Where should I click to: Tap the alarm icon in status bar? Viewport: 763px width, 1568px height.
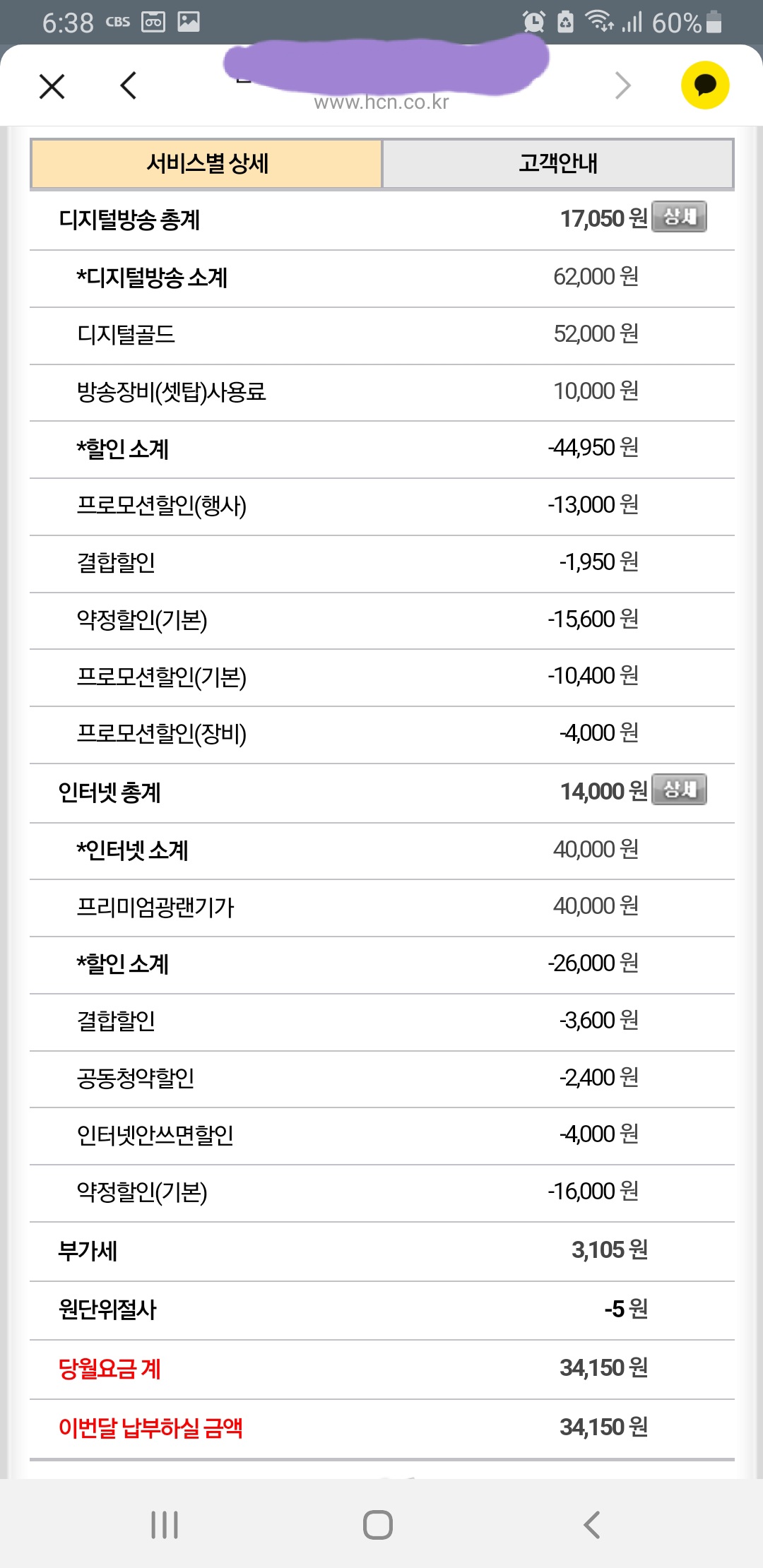pos(534,23)
